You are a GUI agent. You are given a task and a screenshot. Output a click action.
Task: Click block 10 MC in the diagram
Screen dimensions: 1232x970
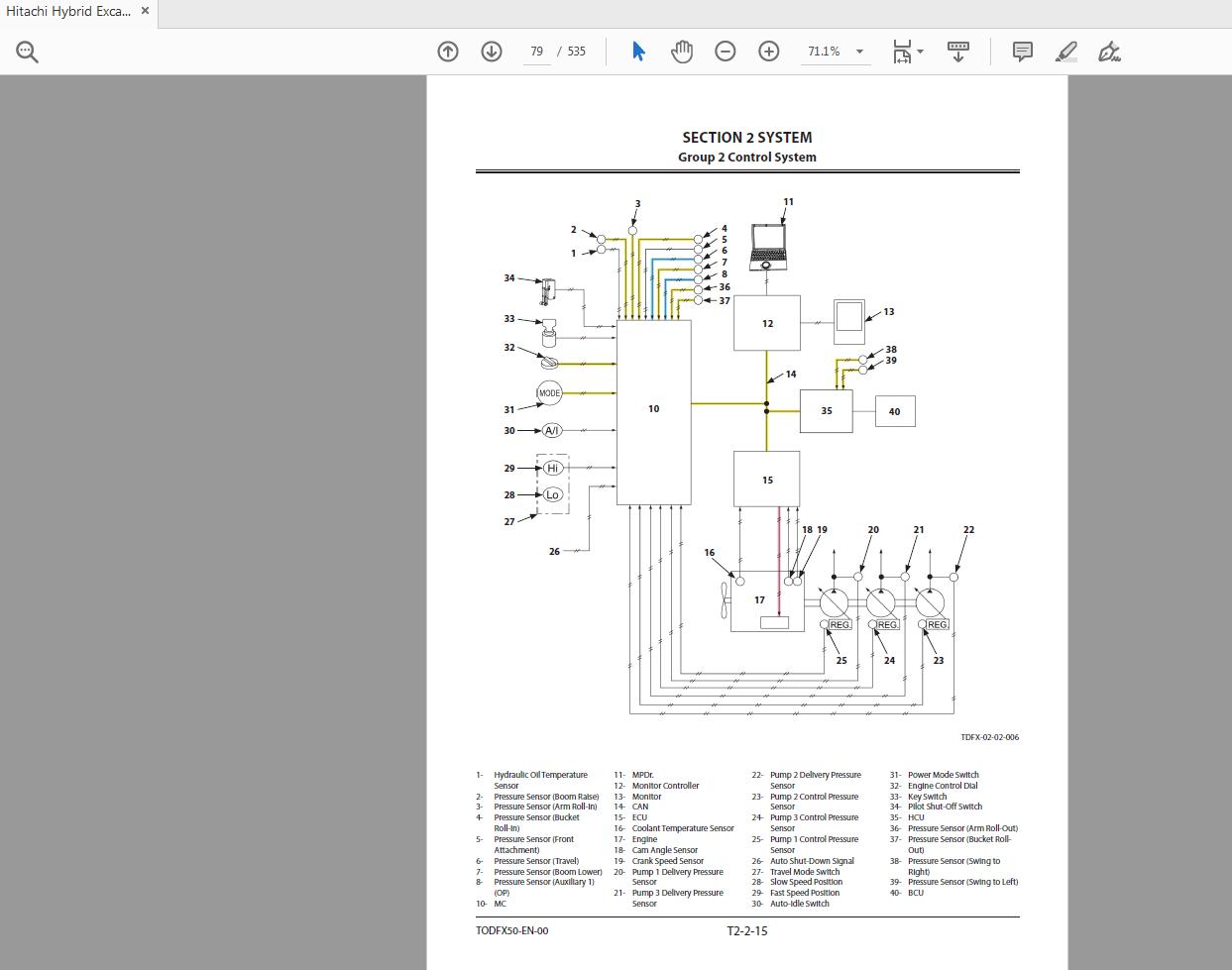[654, 412]
